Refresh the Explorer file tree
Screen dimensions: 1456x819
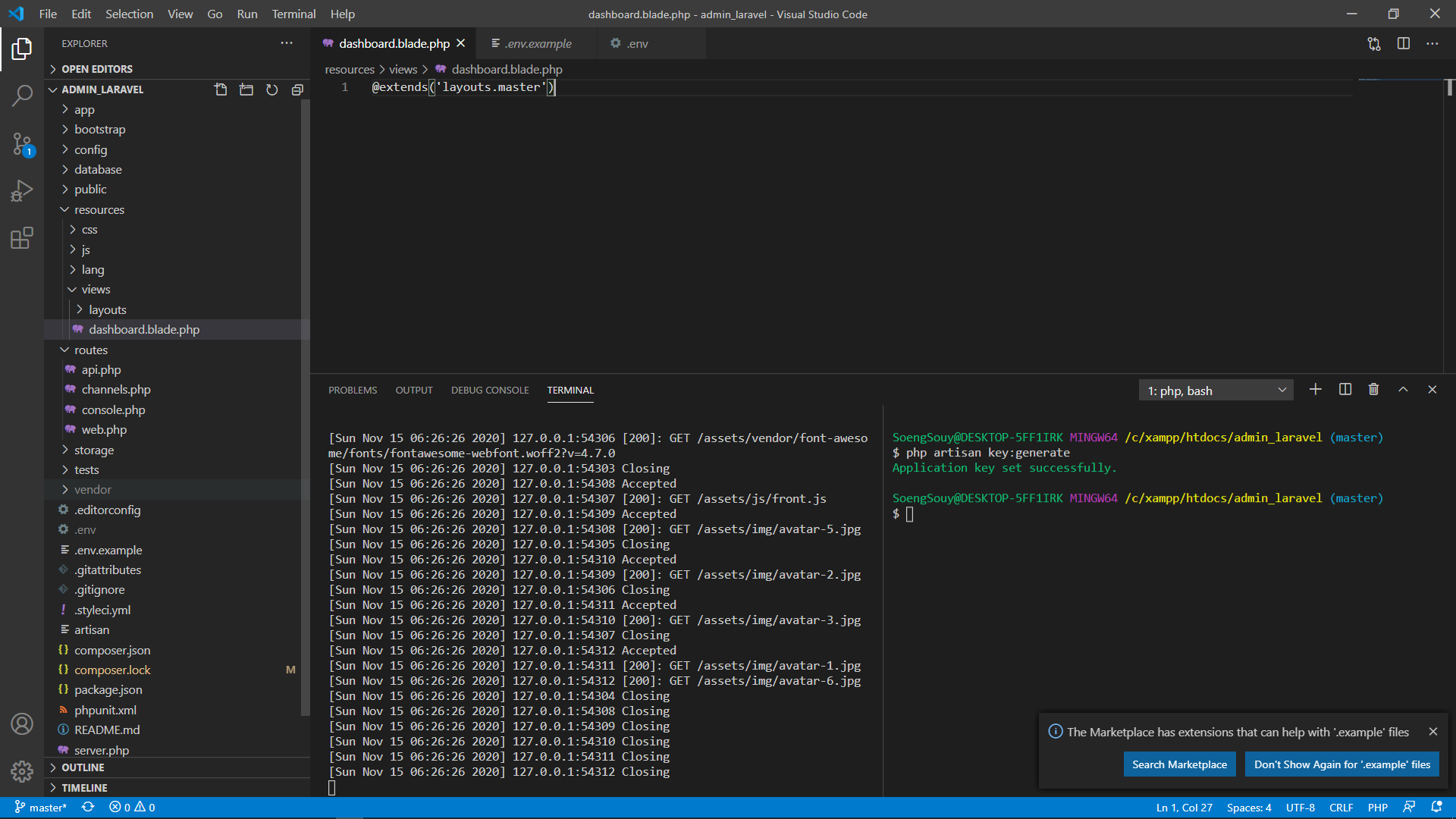point(271,89)
